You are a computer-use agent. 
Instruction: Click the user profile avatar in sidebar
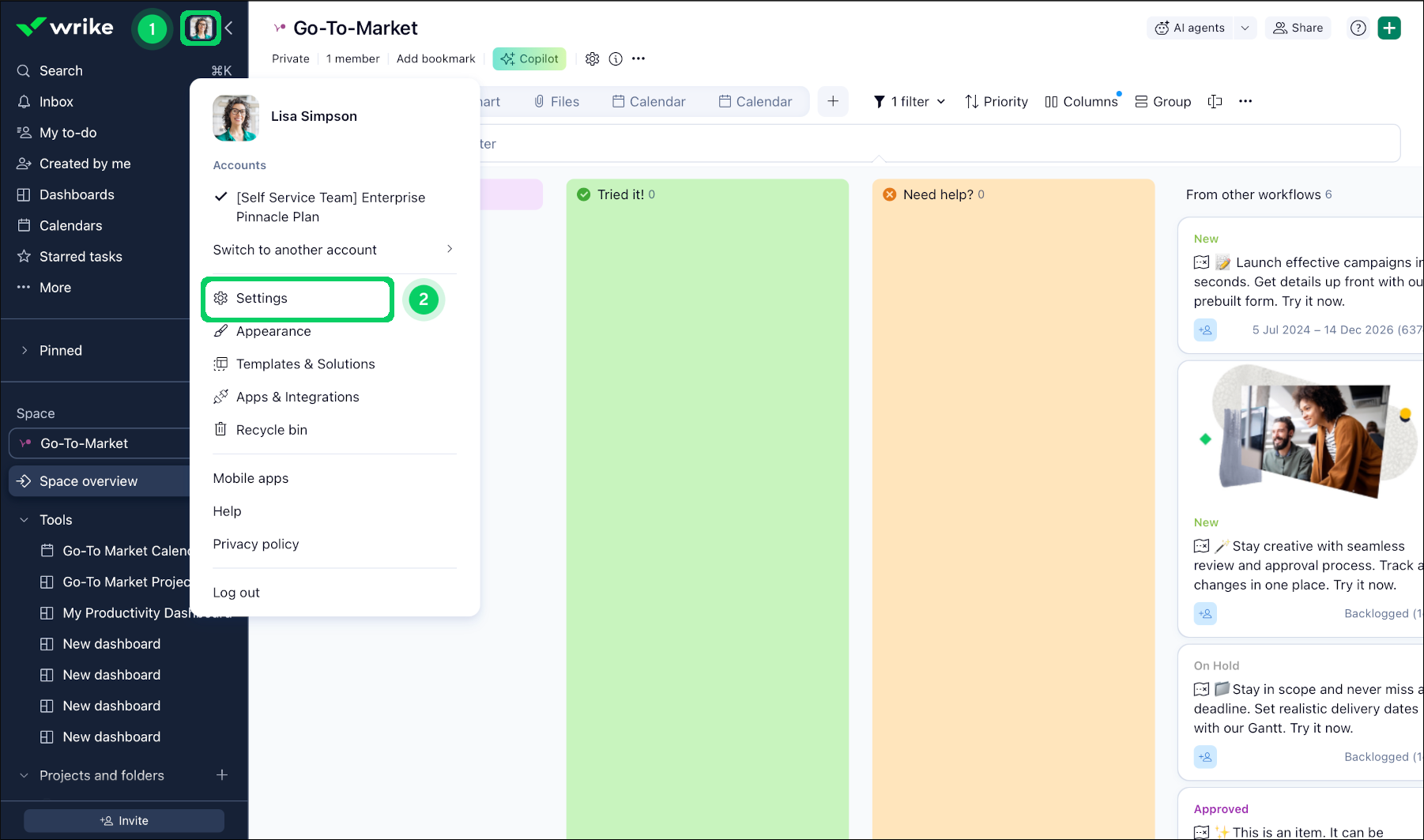click(201, 28)
